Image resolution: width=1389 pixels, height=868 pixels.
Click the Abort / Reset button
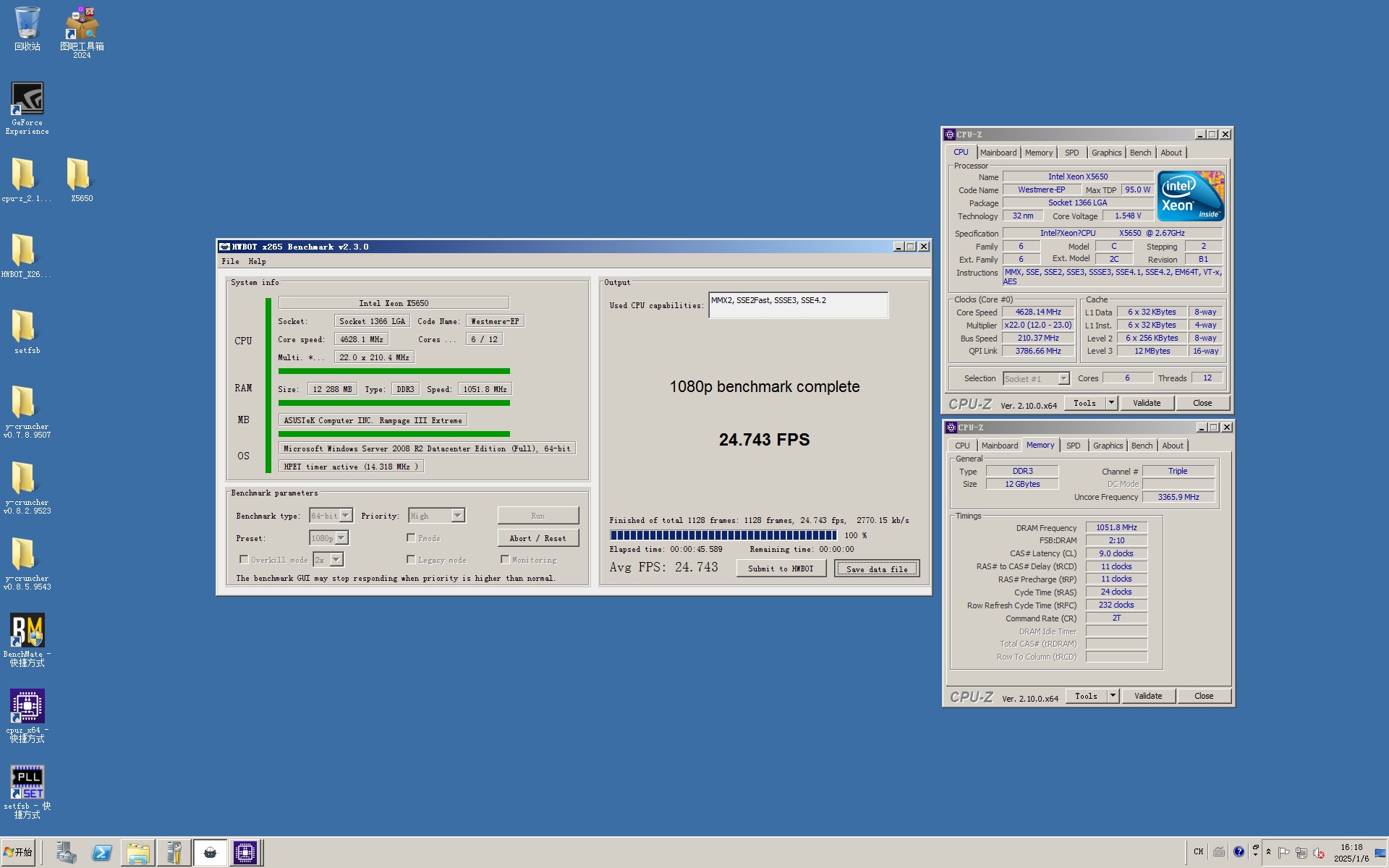(x=538, y=538)
